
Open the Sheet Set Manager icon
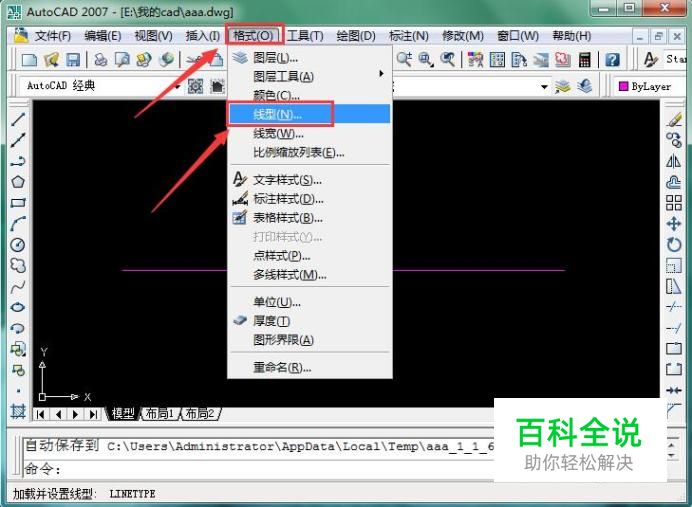click(x=541, y=60)
